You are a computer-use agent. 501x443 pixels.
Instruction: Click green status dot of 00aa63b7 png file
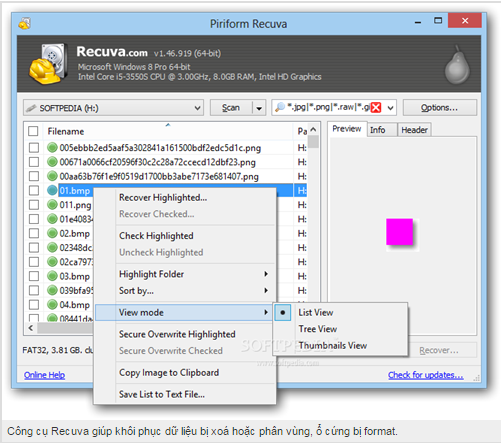[x=52, y=176]
